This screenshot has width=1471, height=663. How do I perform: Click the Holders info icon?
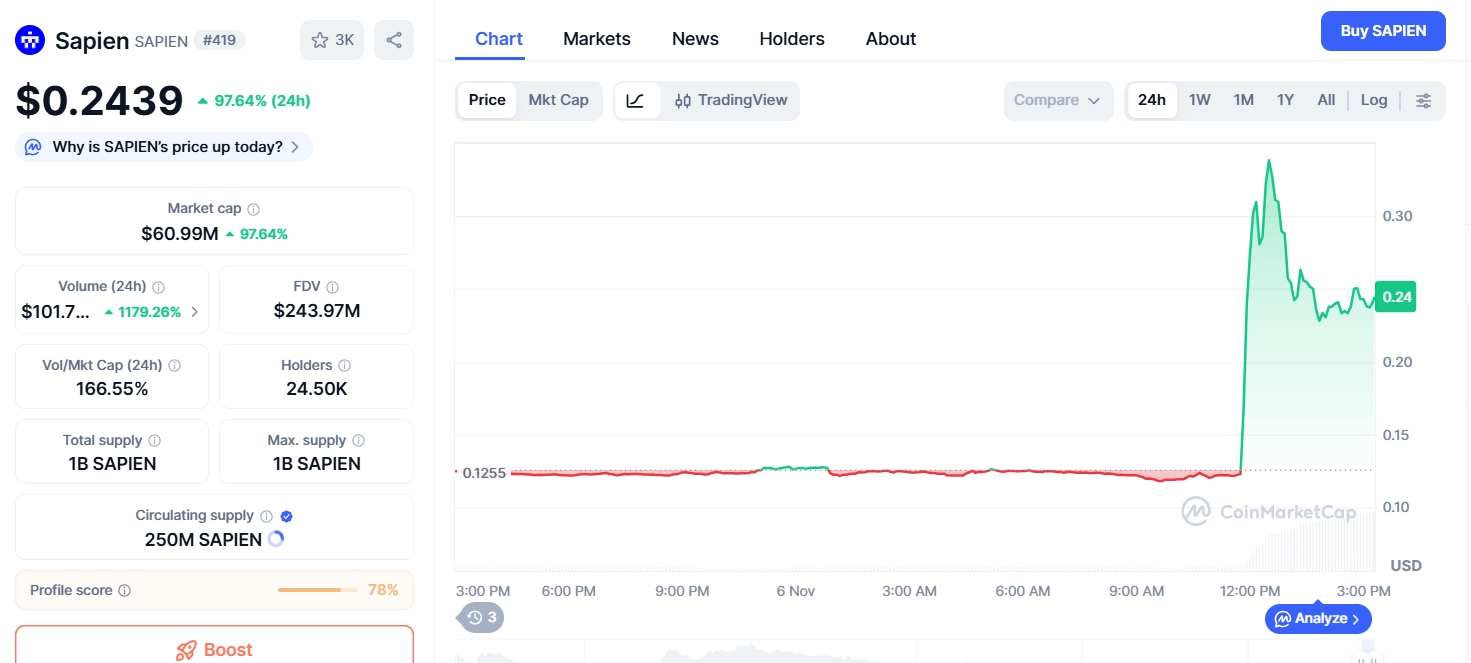coord(345,366)
